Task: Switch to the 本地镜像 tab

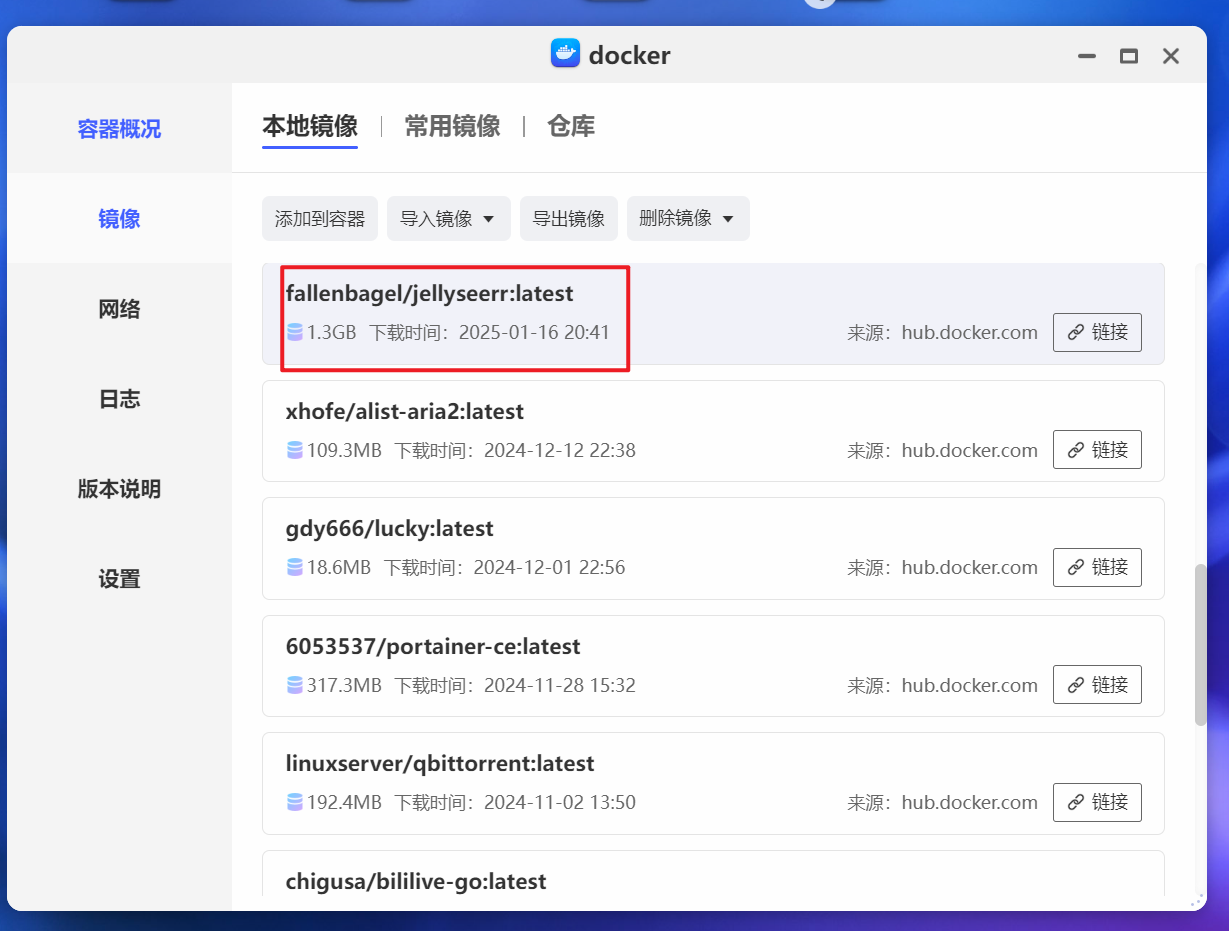Action: click(310, 126)
